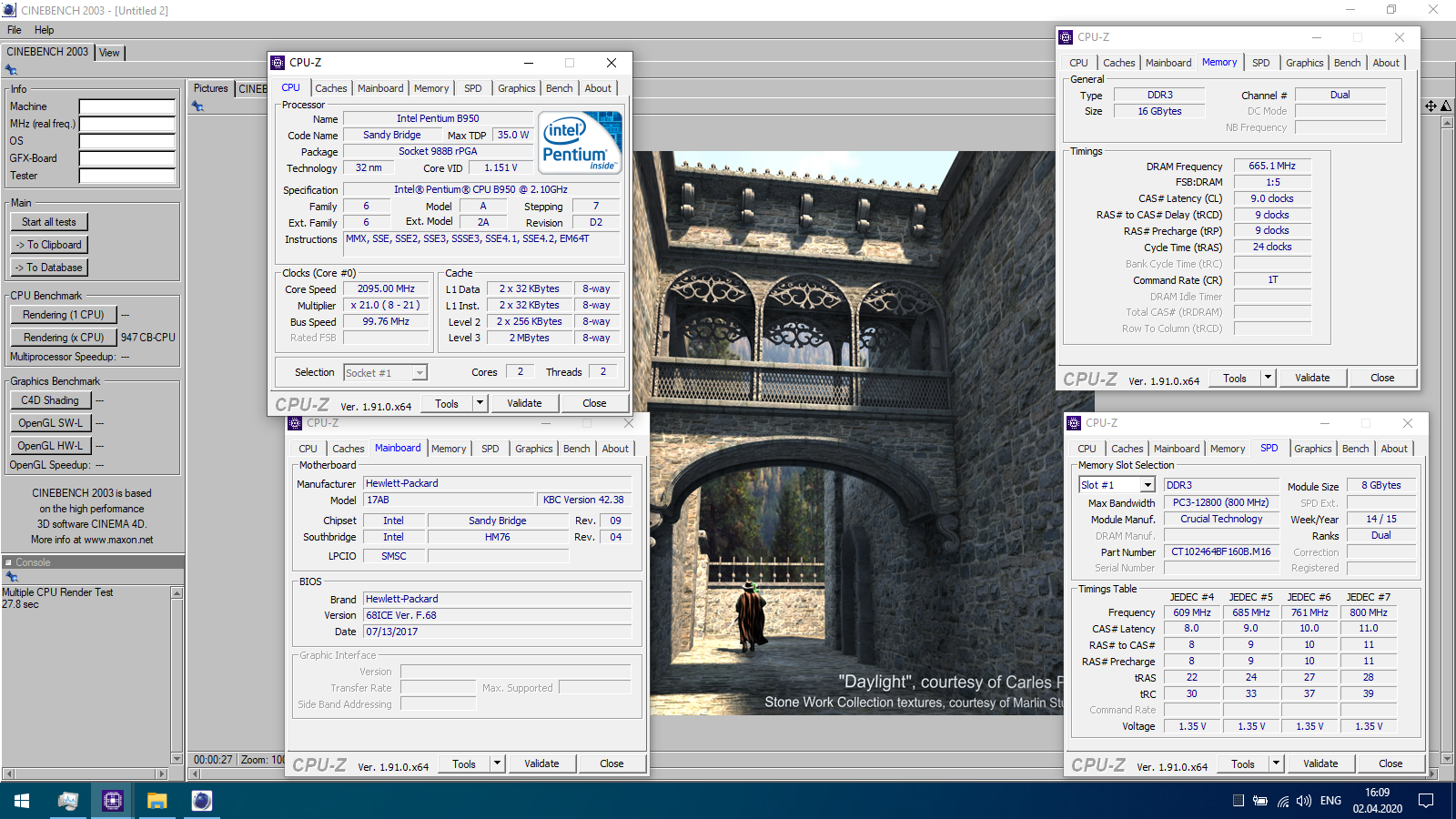The height and width of the screenshot is (819, 1456).
Task: Click the Machine input field
Action: coord(126,106)
